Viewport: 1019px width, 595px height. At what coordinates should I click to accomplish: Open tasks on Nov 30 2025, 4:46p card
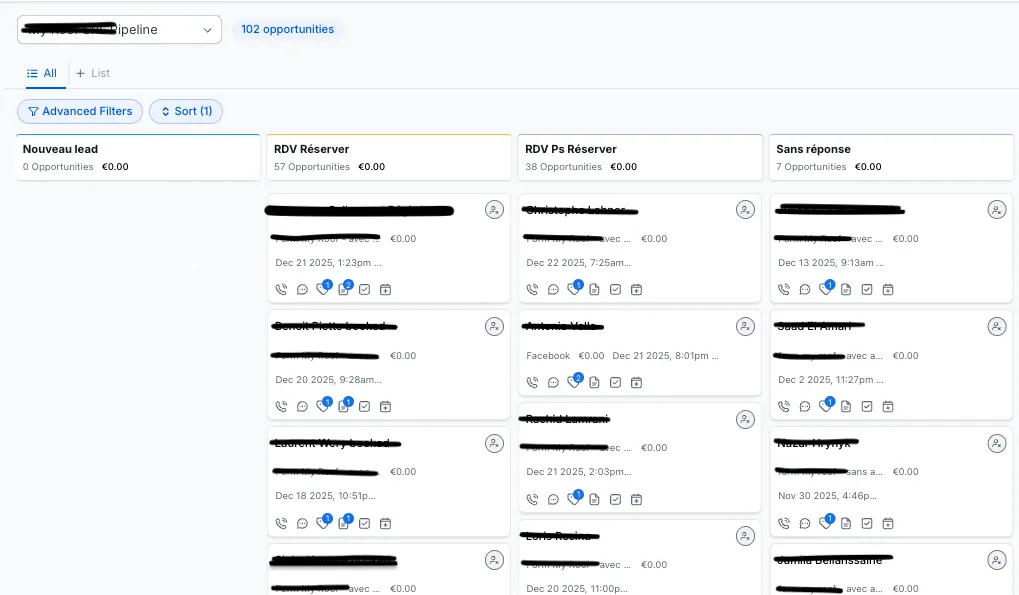point(867,524)
